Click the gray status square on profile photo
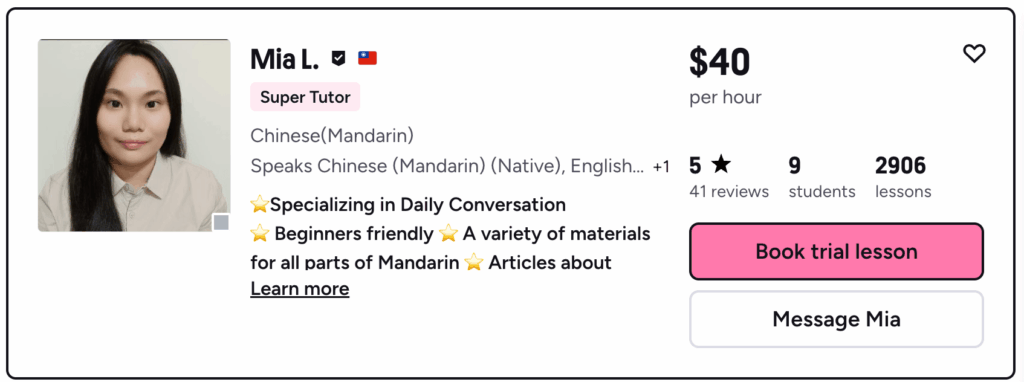 click(221, 222)
